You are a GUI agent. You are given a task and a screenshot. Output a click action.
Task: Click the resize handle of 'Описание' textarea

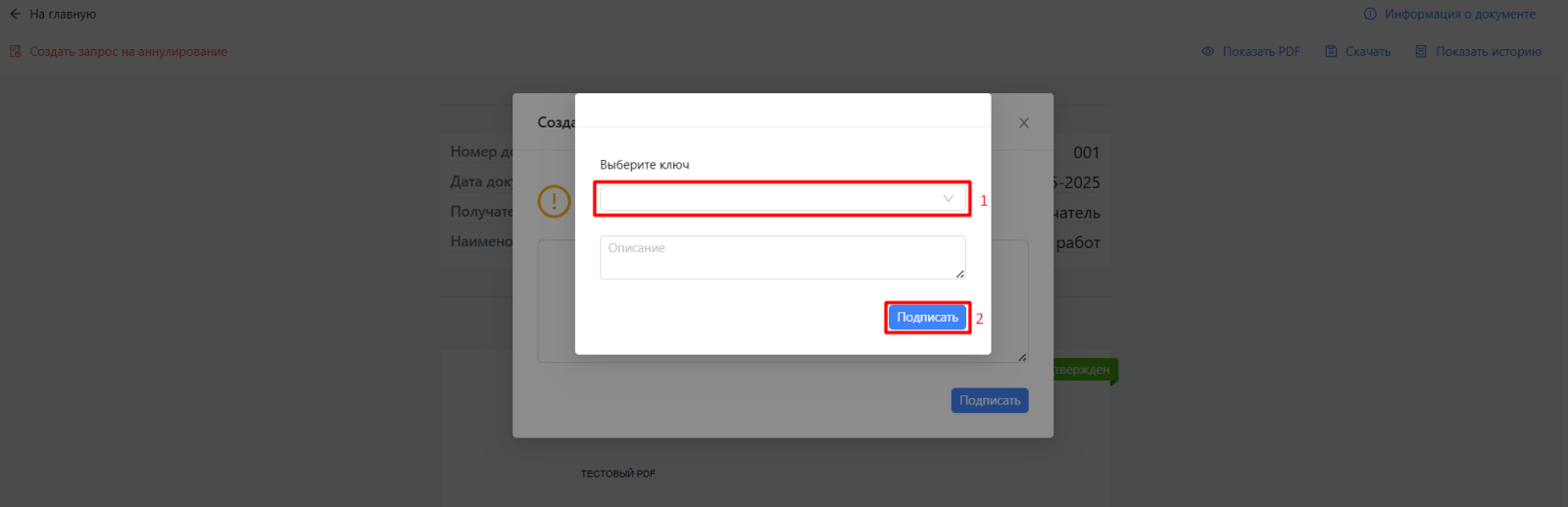point(960,274)
